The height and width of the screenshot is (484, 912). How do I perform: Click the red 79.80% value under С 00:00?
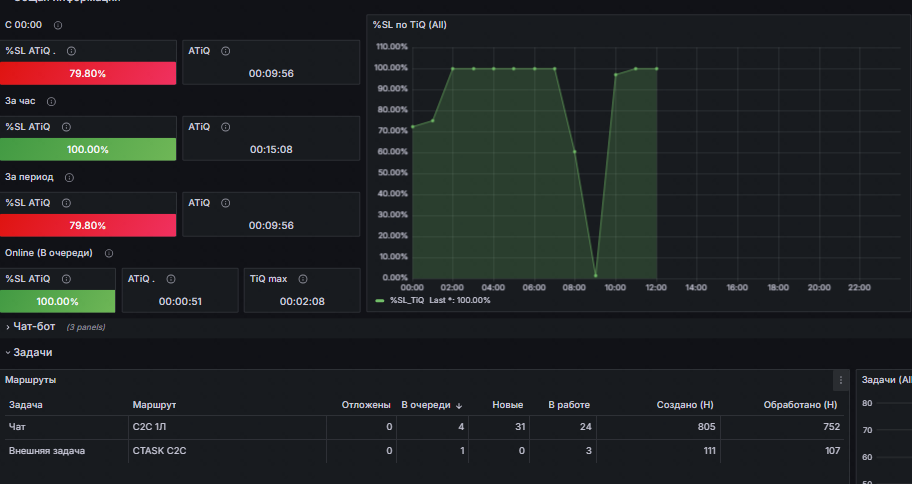(x=88, y=73)
